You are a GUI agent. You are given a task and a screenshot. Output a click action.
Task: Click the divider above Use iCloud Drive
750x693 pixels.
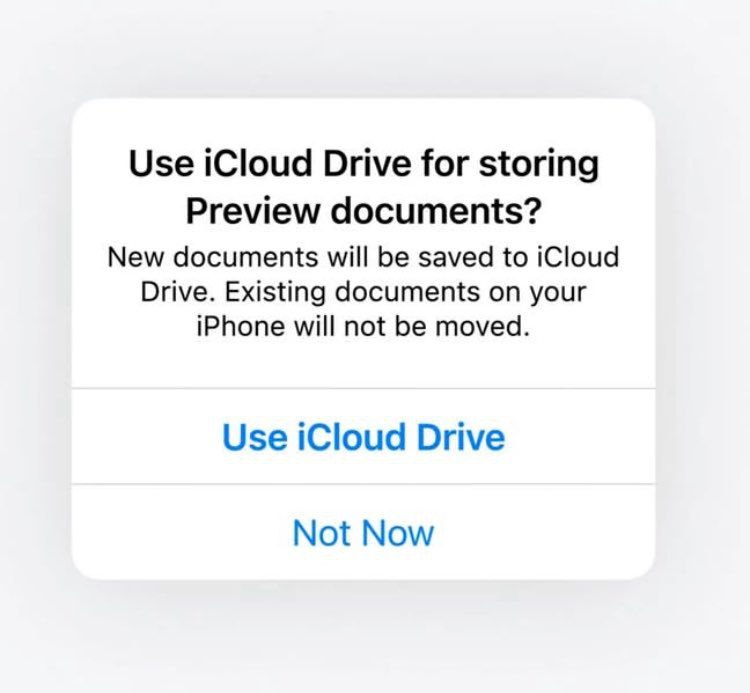point(363,388)
